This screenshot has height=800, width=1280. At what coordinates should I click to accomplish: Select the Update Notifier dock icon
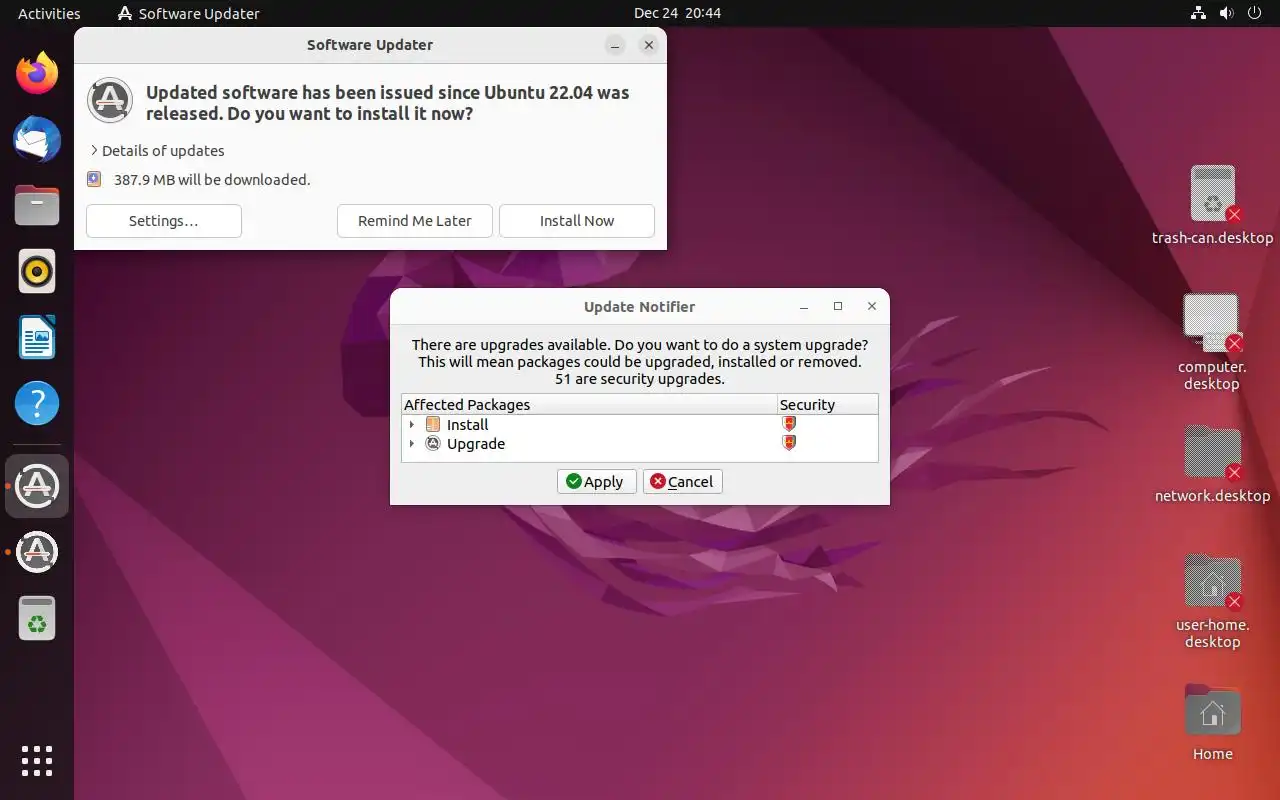click(x=37, y=552)
